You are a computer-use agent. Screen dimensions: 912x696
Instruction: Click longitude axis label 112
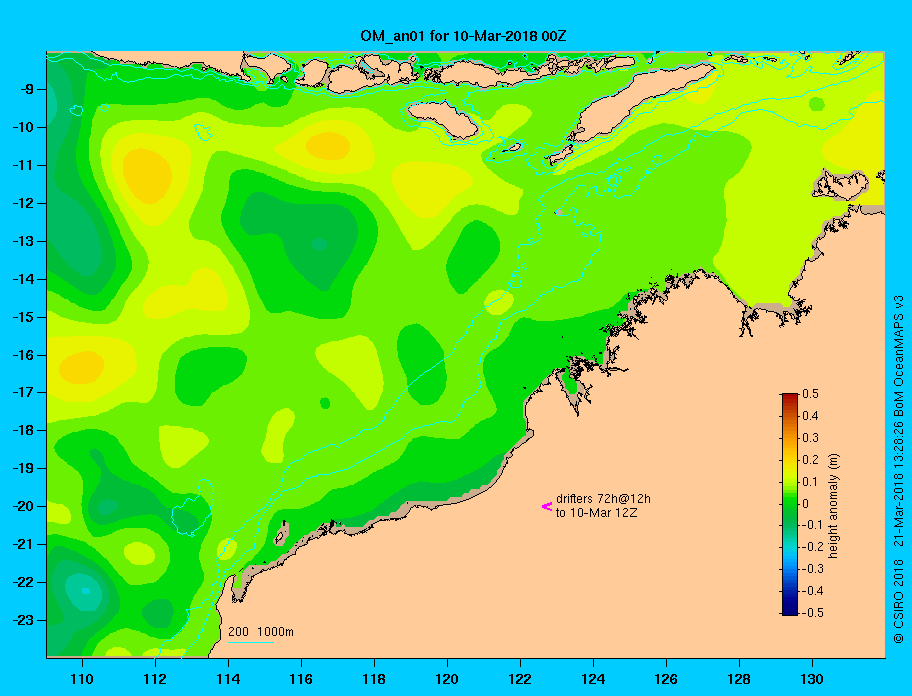coord(155,679)
